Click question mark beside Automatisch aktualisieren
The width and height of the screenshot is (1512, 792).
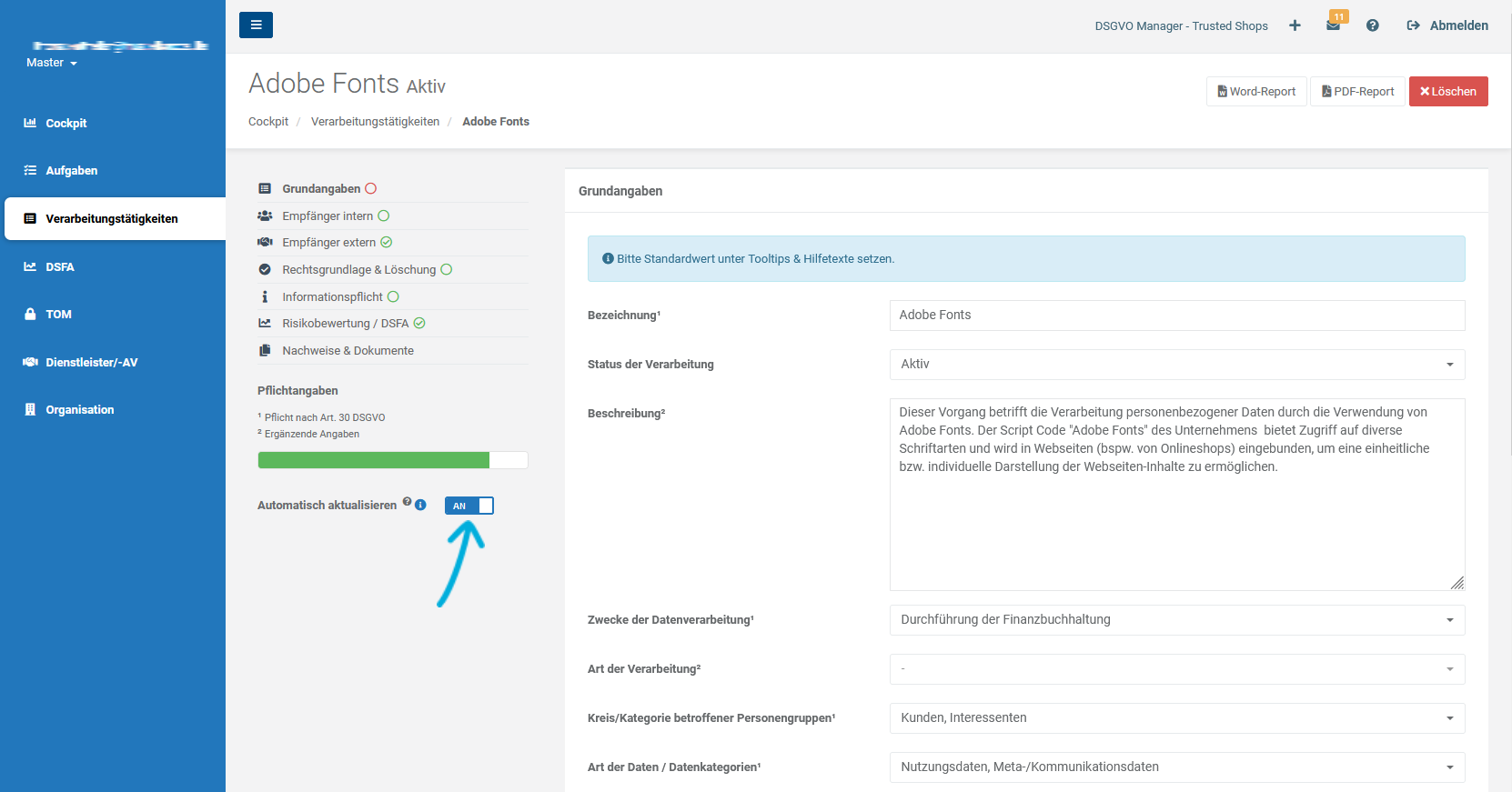coord(408,502)
